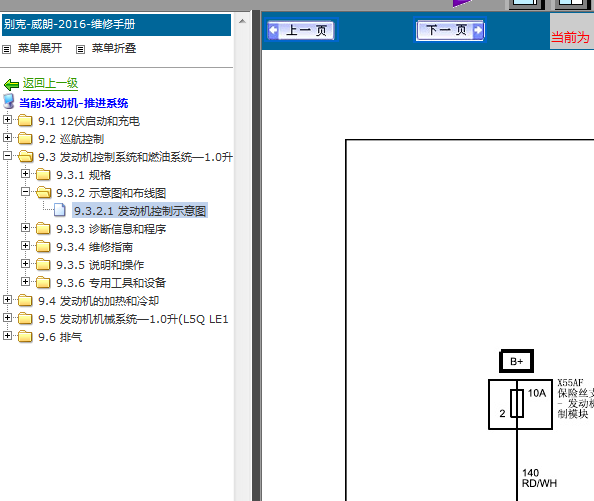Image resolution: width=594 pixels, height=501 pixels.
Task: Select 9.3 发动机控制系统和燃油系统 item
Action: 135,157
